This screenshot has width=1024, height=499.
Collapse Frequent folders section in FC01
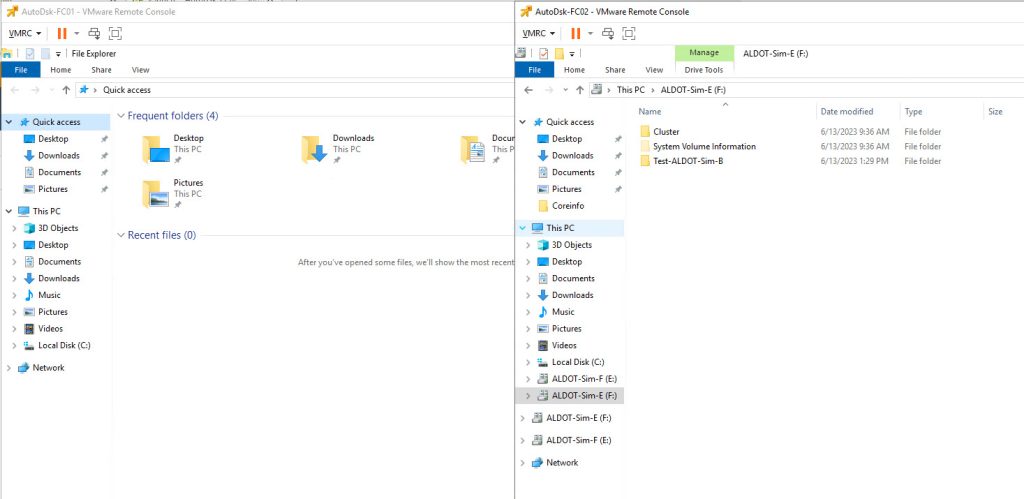point(121,116)
